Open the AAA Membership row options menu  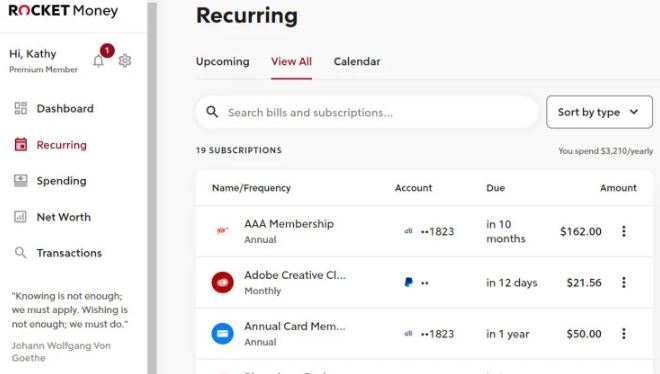pyautogui.click(x=624, y=231)
